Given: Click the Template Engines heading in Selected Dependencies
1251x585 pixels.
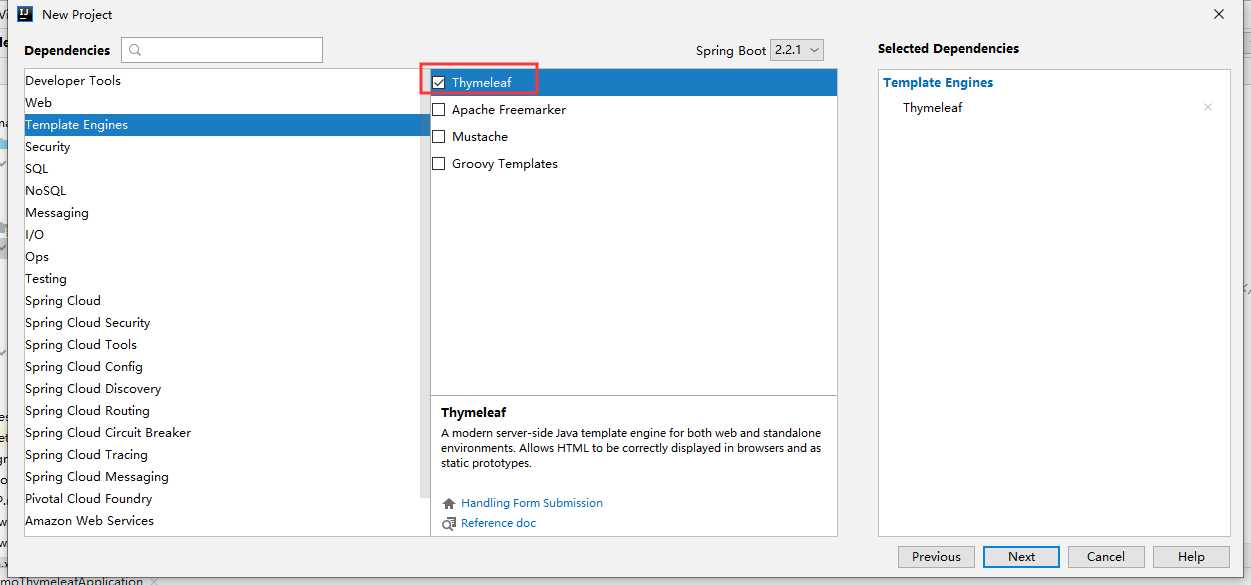Looking at the screenshot, I should (x=938, y=83).
